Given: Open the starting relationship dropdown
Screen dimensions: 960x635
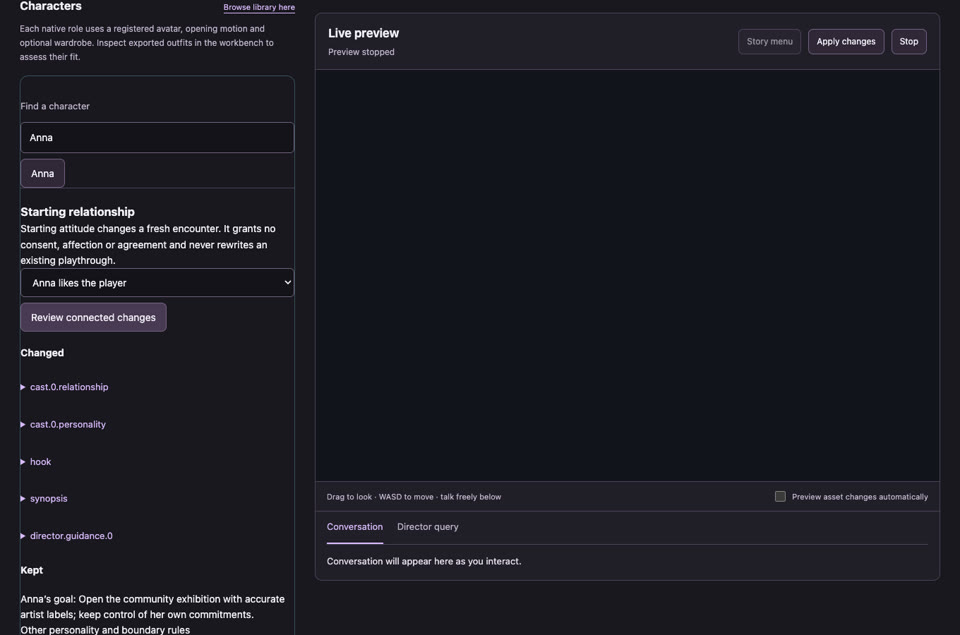Looking at the screenshot, I should click(157, 283).
